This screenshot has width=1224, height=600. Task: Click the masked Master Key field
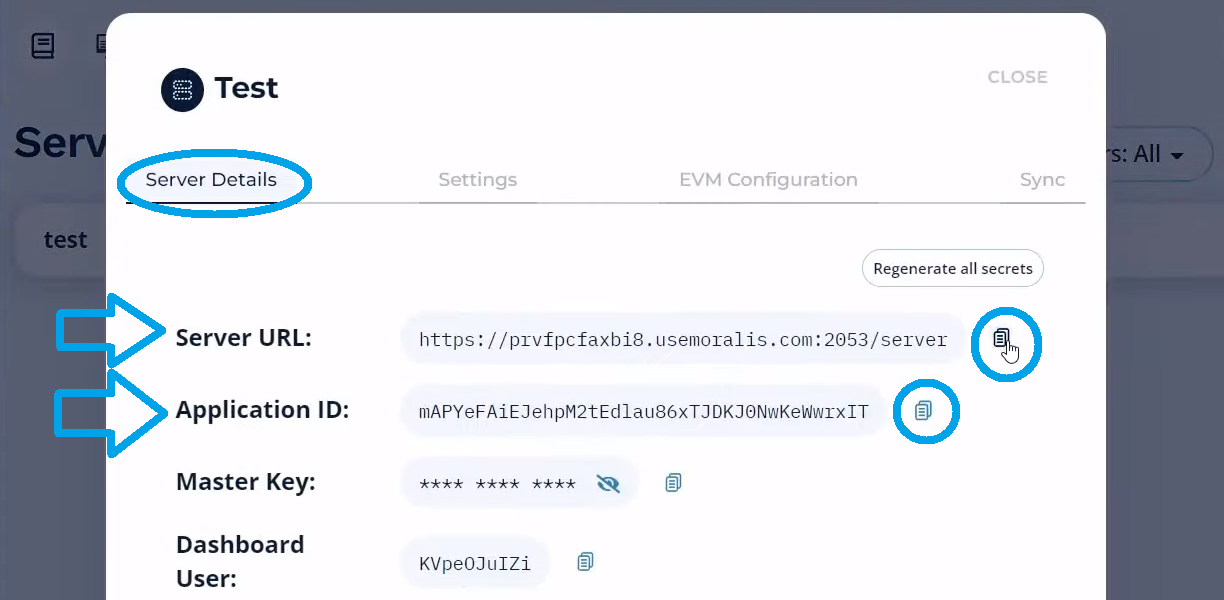(519, 484)
